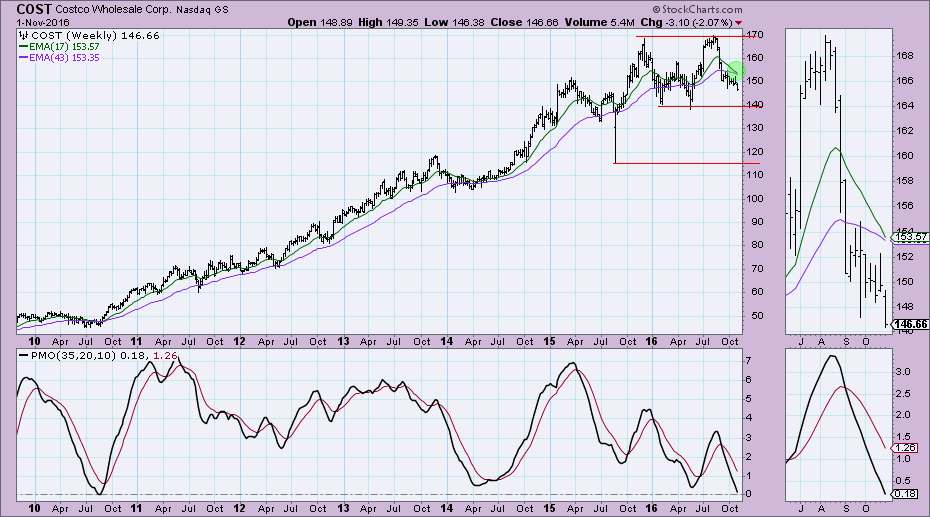Click the 160 label on zoom price axis
The width and height of the screenshot is (930, 517).
[x=904, y=156]
